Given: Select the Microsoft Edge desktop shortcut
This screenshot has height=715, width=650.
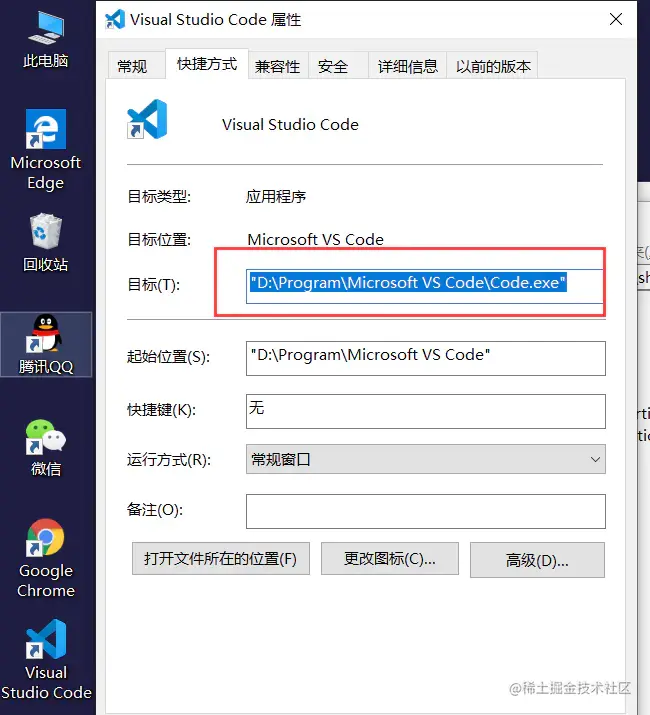Looking at the screenshot, I should point(46,150).
